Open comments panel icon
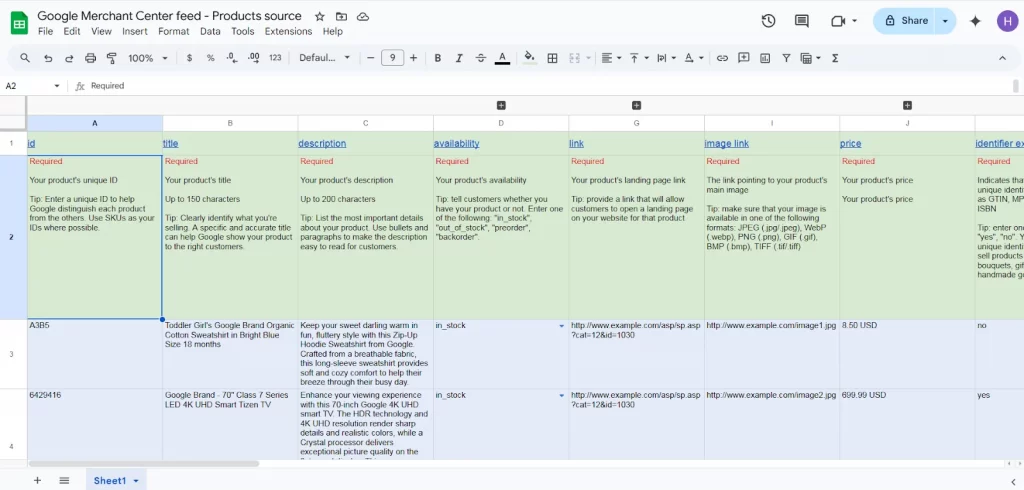Screen dimensions: 1024x490 click(802, 21)
